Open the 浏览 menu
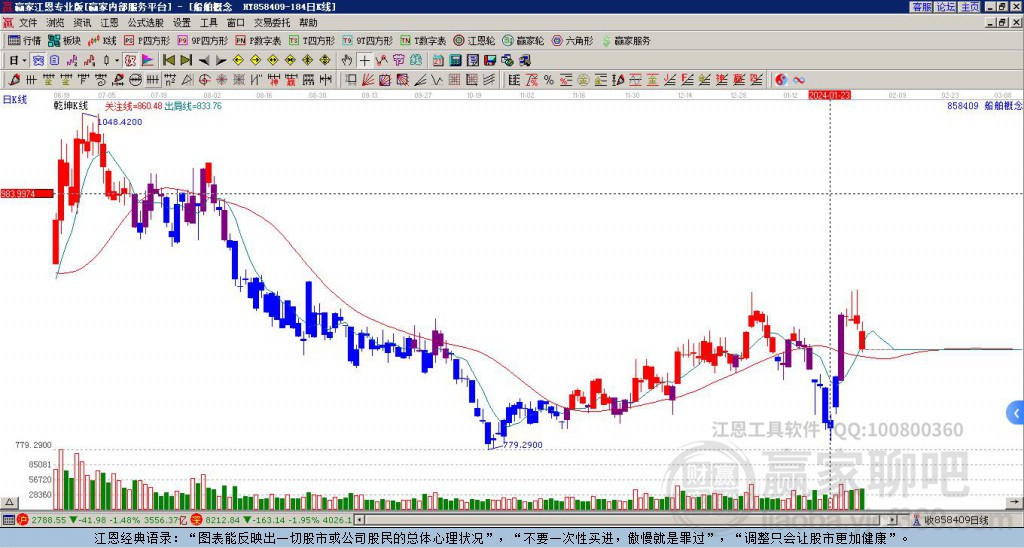This screenshot has height=548, width=1024. point(56,23)
